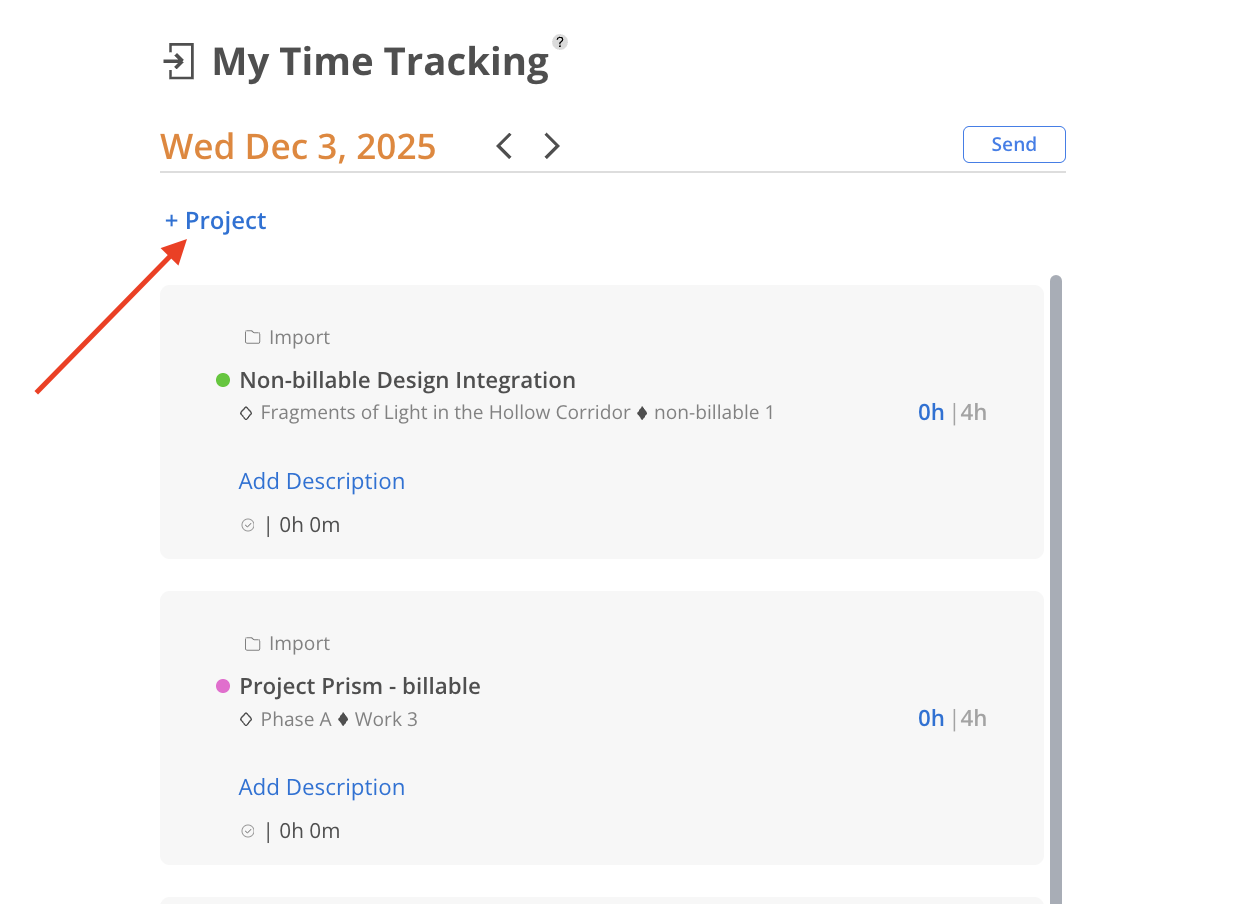Click 0h hours entry for Non-billable Design Integration
1246x904 pixels.
[x=931, y=412]
